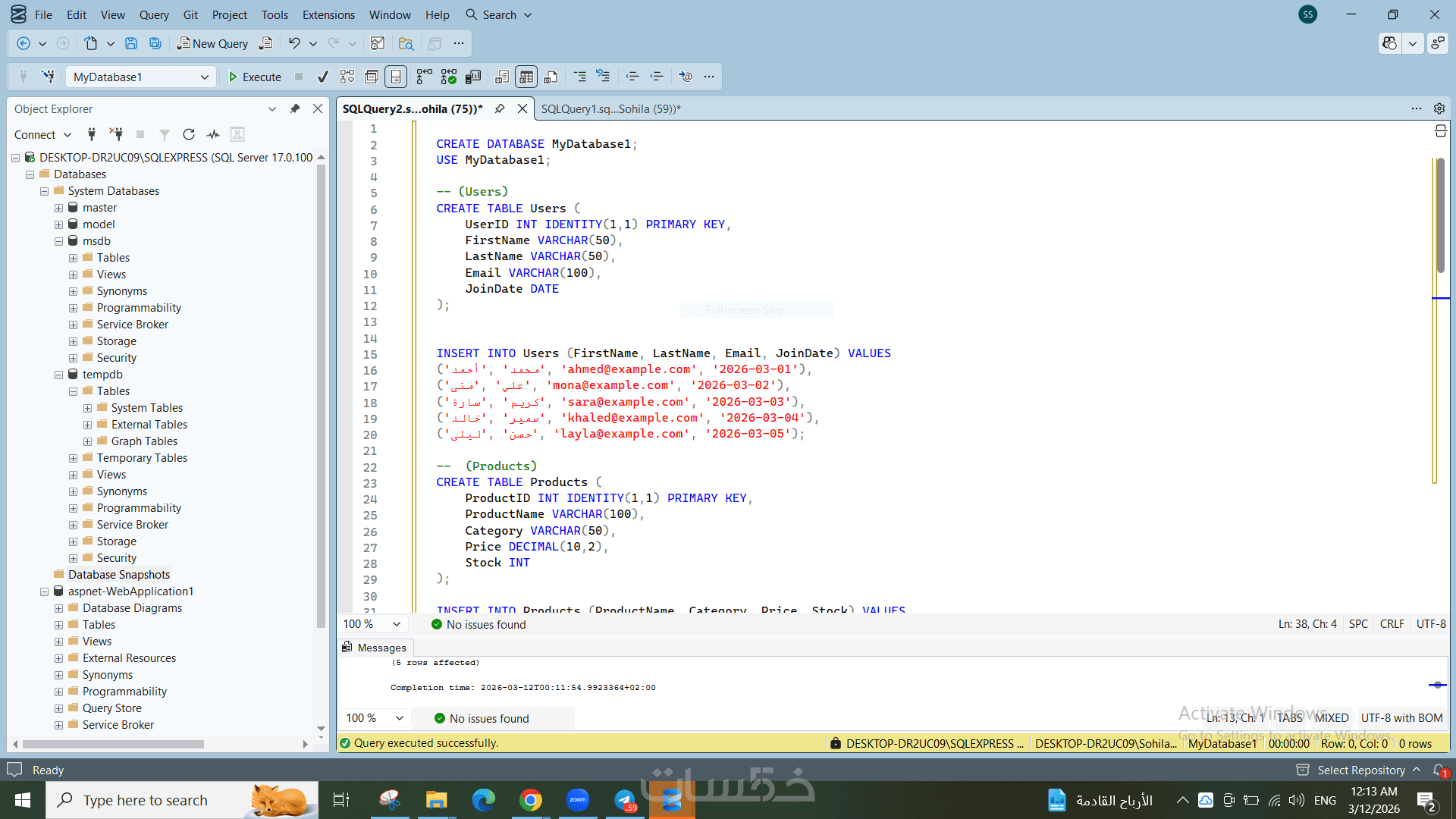
Task: Click Increase Indent icon in SQL toolbar
Action: [x=657, y=77]
